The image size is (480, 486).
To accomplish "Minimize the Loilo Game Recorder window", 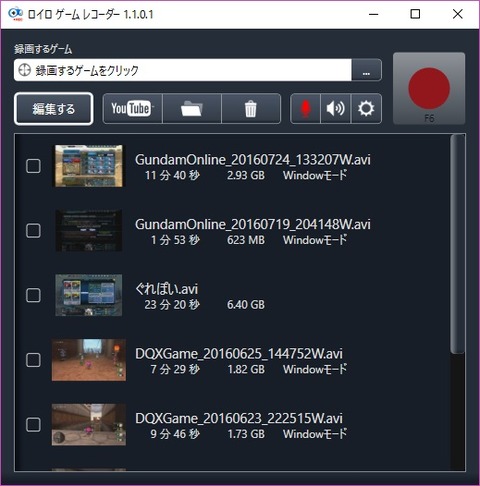I will click(374, 14).
